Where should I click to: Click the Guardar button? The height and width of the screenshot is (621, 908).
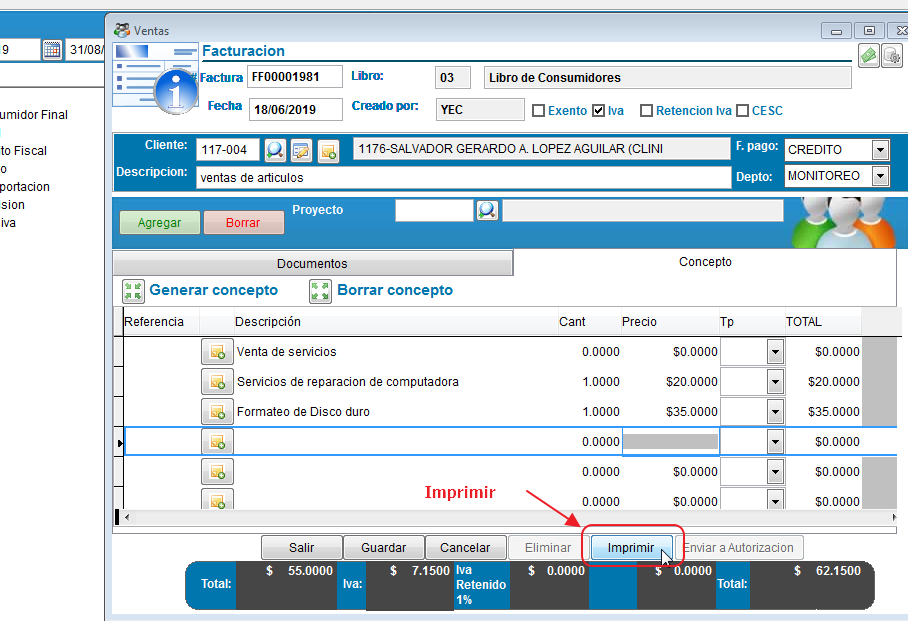tap(383, 548)
